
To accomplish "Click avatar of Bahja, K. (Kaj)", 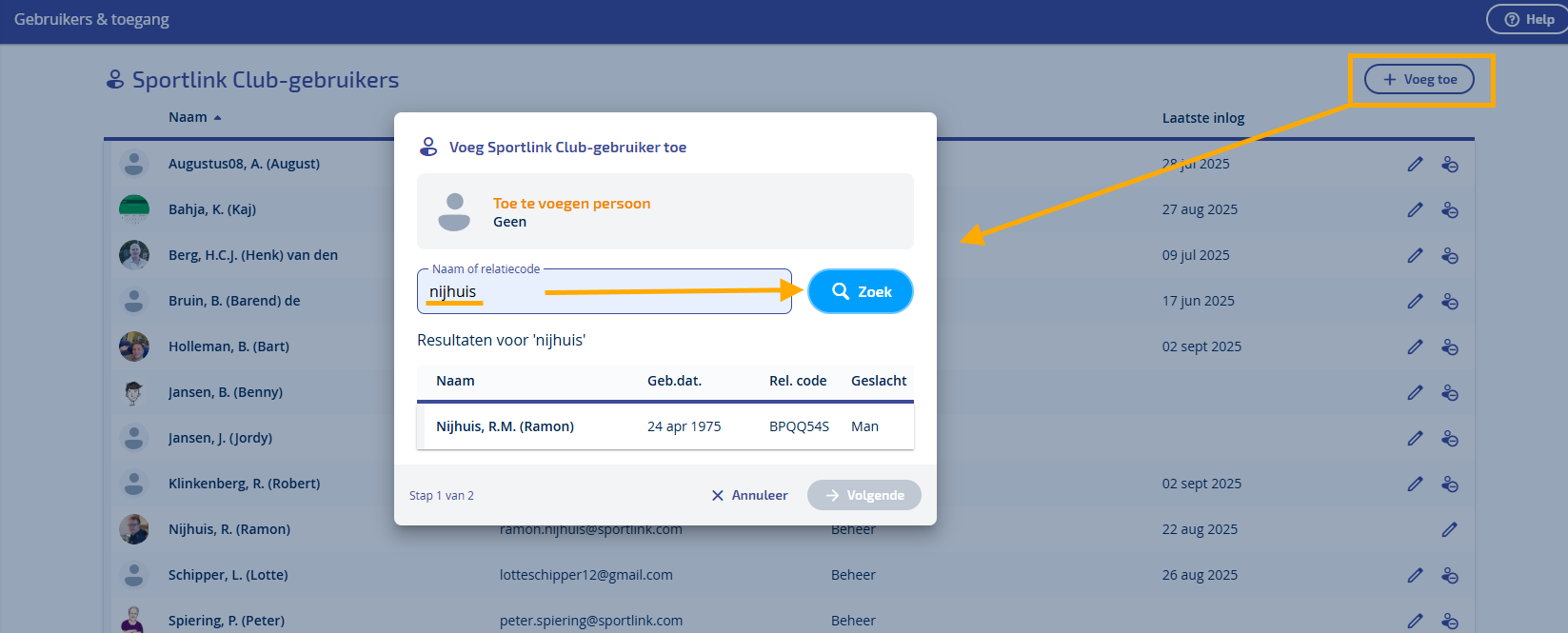I will click(x=134, y=209).
